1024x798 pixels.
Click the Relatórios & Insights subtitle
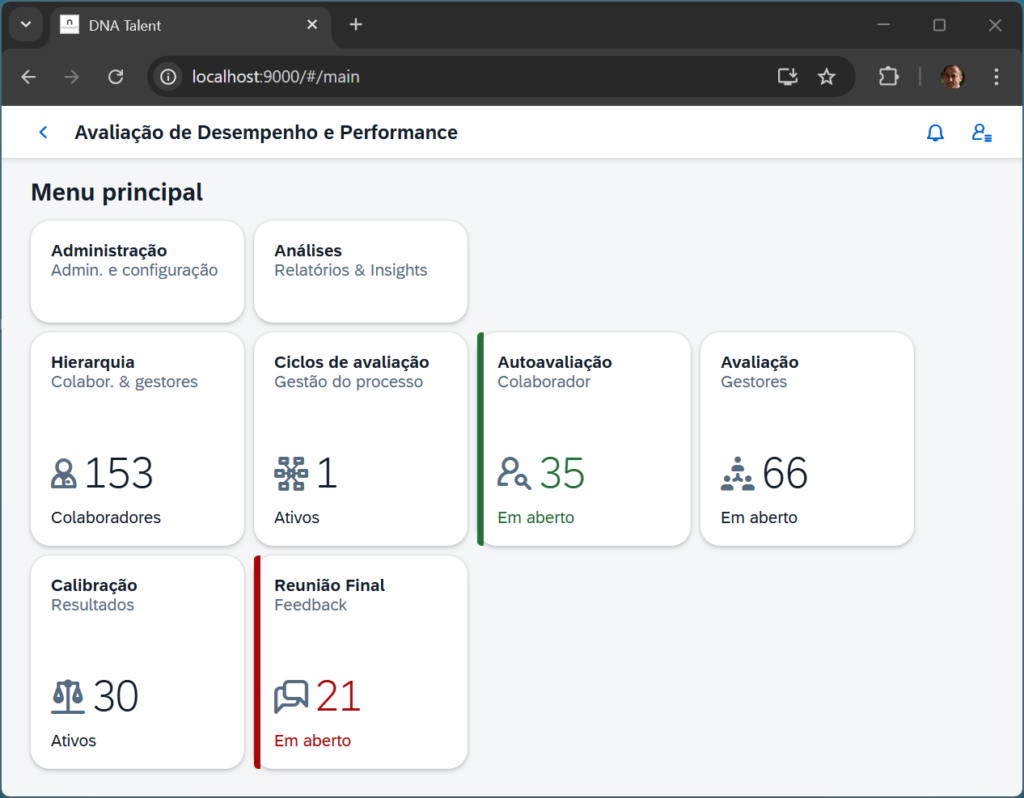pos(351,270)
